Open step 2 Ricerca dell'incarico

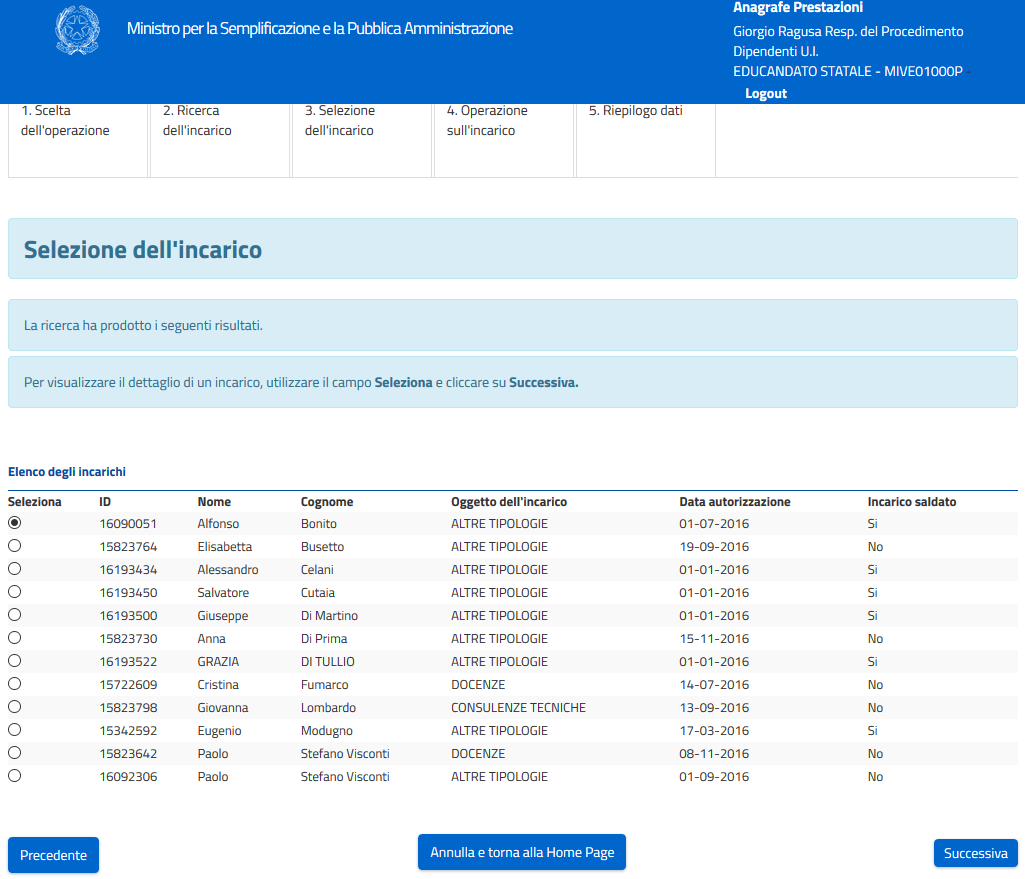197,121
